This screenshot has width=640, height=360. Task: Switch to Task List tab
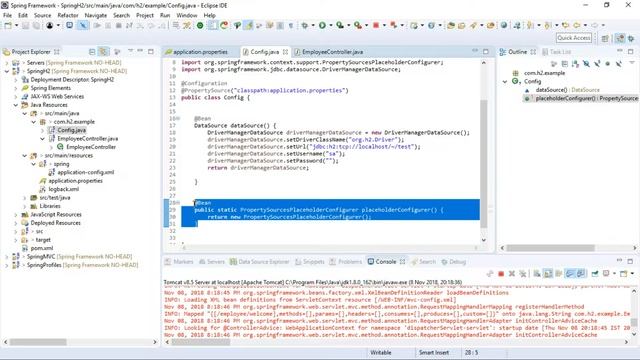556,52
